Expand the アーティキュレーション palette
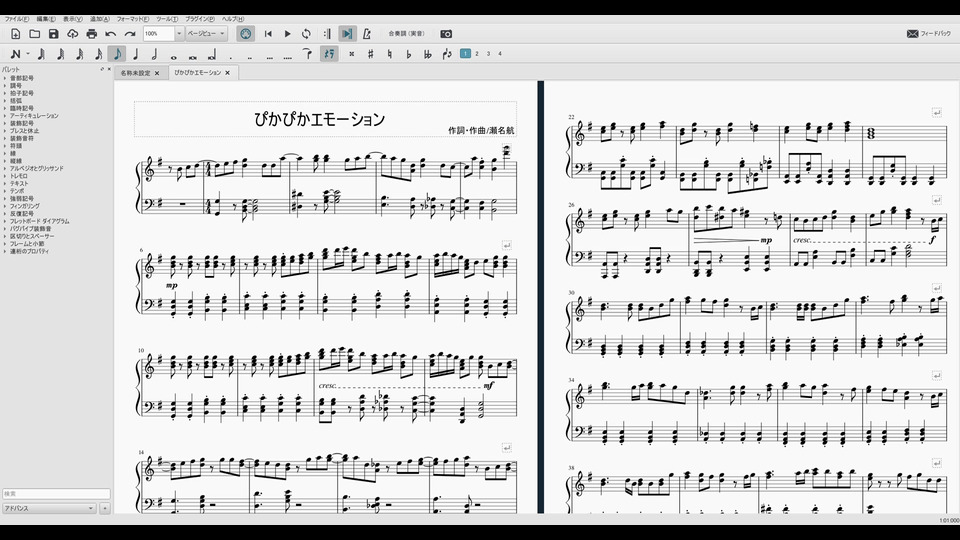The image size is (960, 540). (x=35, y=116)
